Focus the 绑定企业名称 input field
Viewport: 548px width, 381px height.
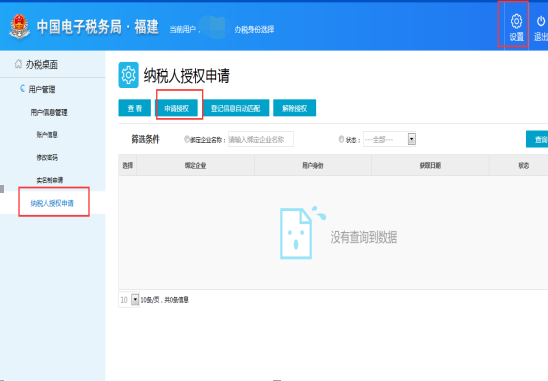(261, 139)
